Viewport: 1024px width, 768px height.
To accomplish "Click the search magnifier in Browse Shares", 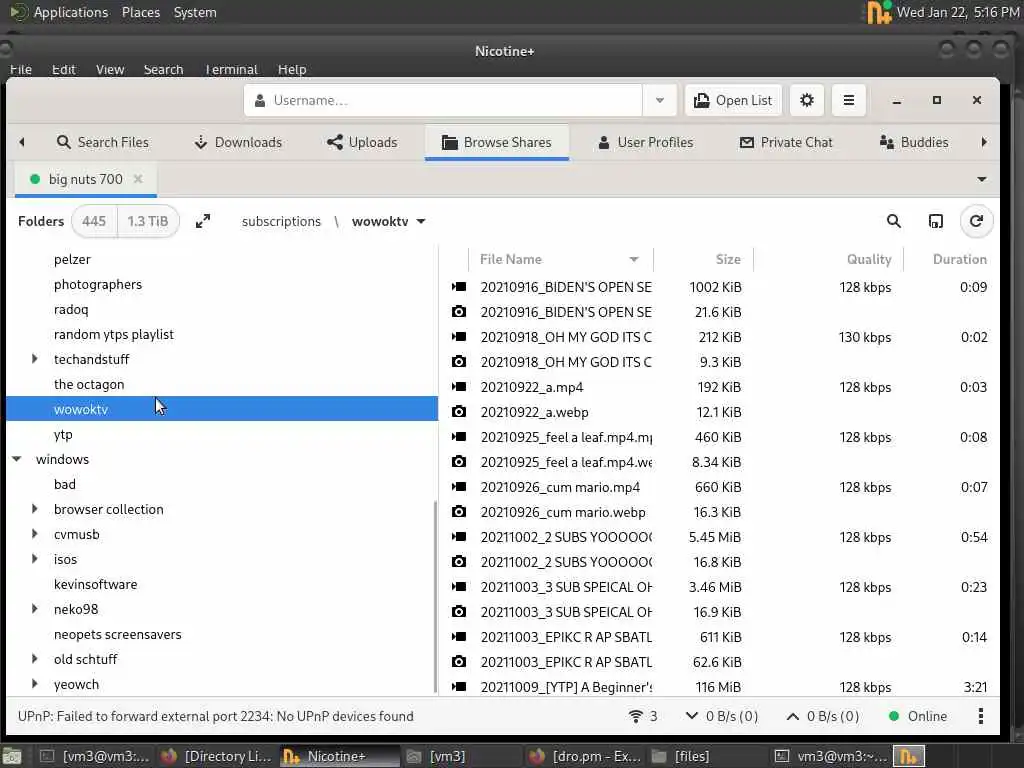I will pyautogui.click(x=893, y=221).
